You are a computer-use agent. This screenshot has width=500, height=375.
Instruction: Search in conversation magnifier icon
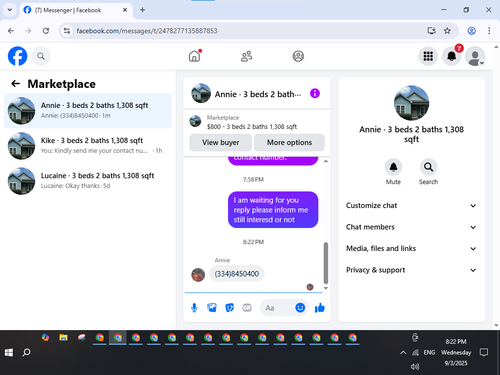tap(428, 167)
